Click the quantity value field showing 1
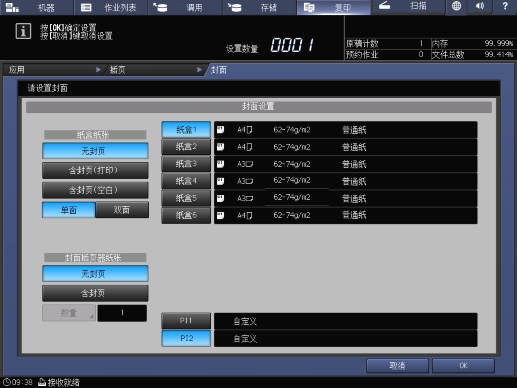 point(122,313)
